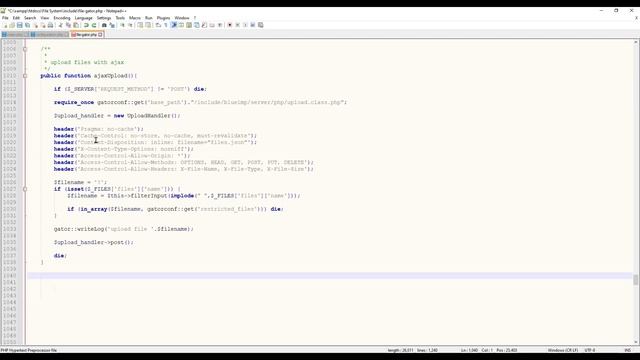This screenshot has height=360, width=640.
Task: Click the Print toolbar icon
Action: pos(50,25)
